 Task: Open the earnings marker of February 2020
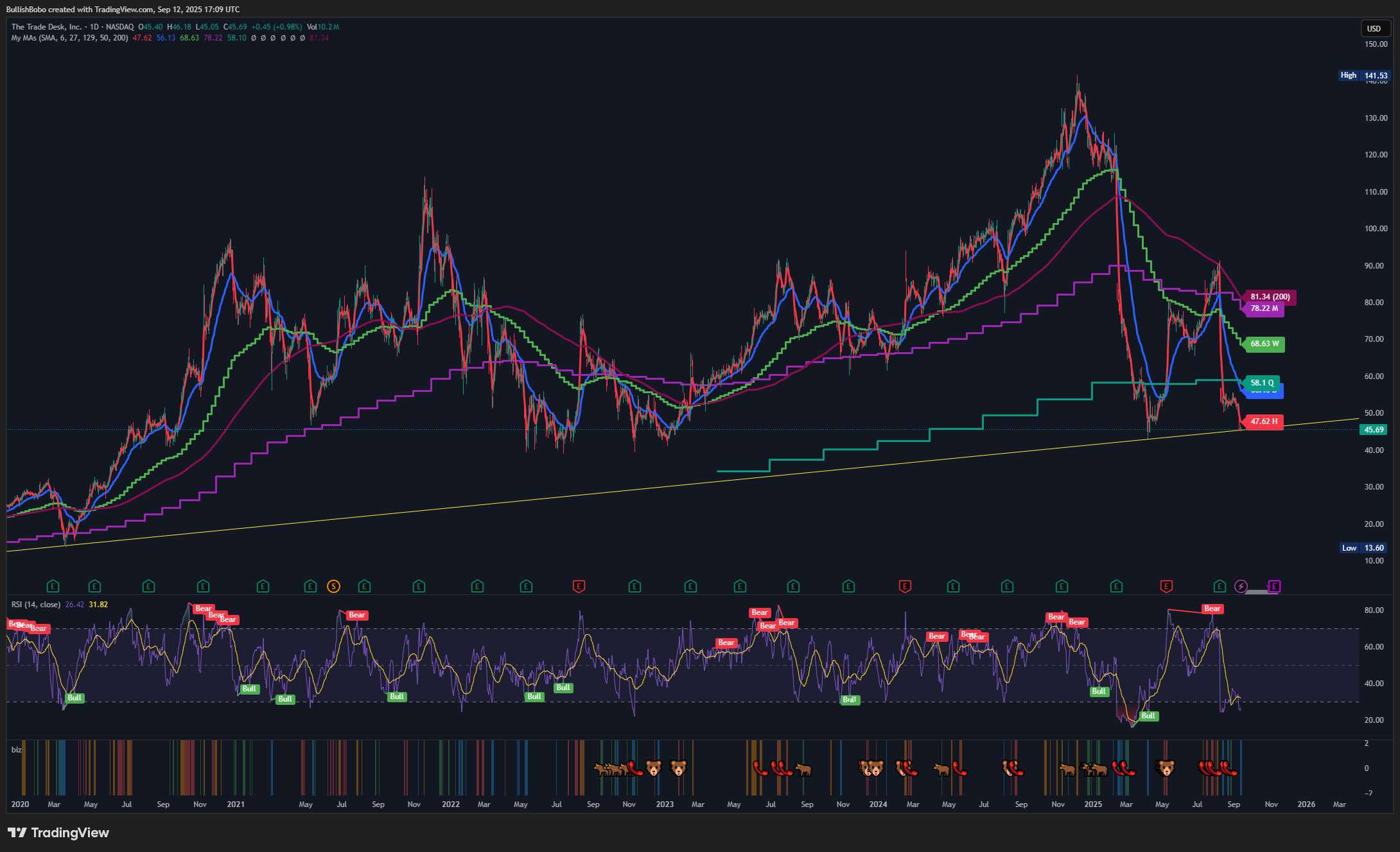(x=53, y=586)
